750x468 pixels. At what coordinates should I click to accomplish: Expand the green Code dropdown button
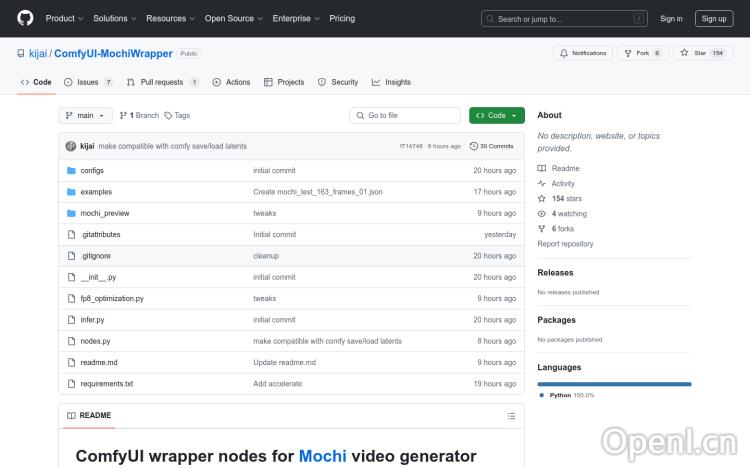coord(496,116)
